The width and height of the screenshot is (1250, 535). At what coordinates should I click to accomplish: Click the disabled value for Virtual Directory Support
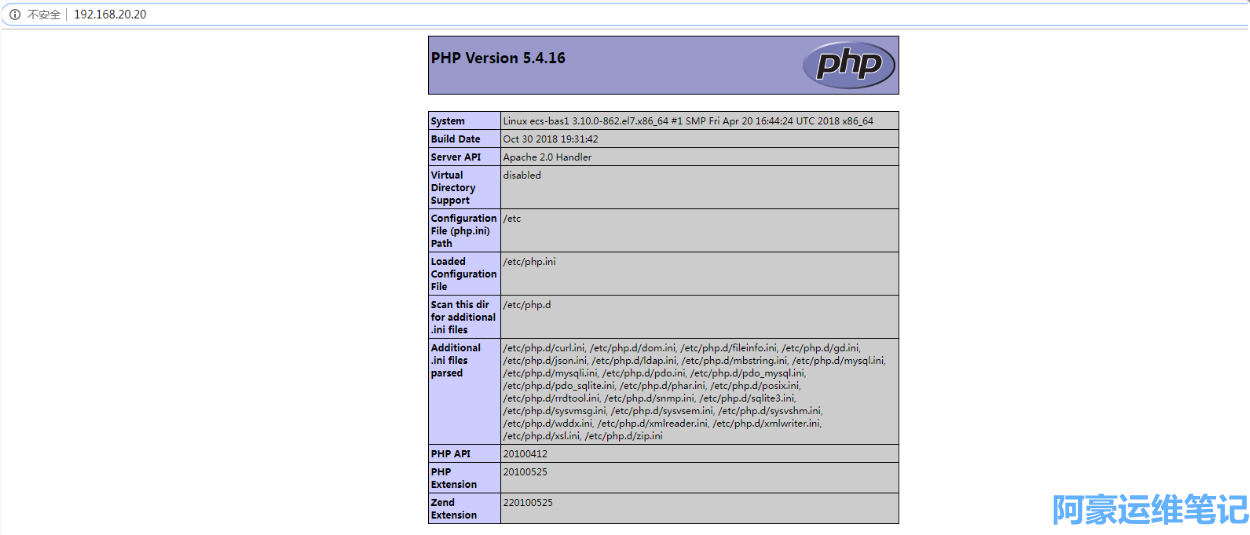point(522,175)
